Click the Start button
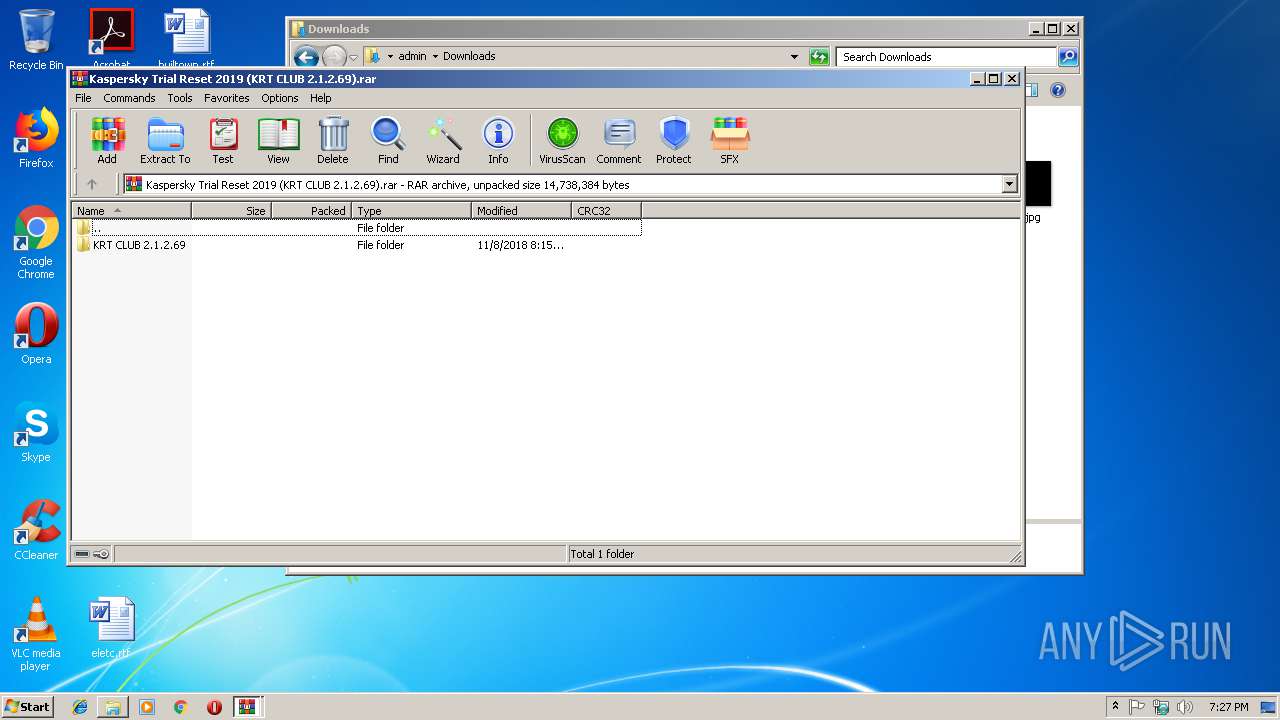The height and width of the screenshot is (720, 1280). (x=27, y=706)
